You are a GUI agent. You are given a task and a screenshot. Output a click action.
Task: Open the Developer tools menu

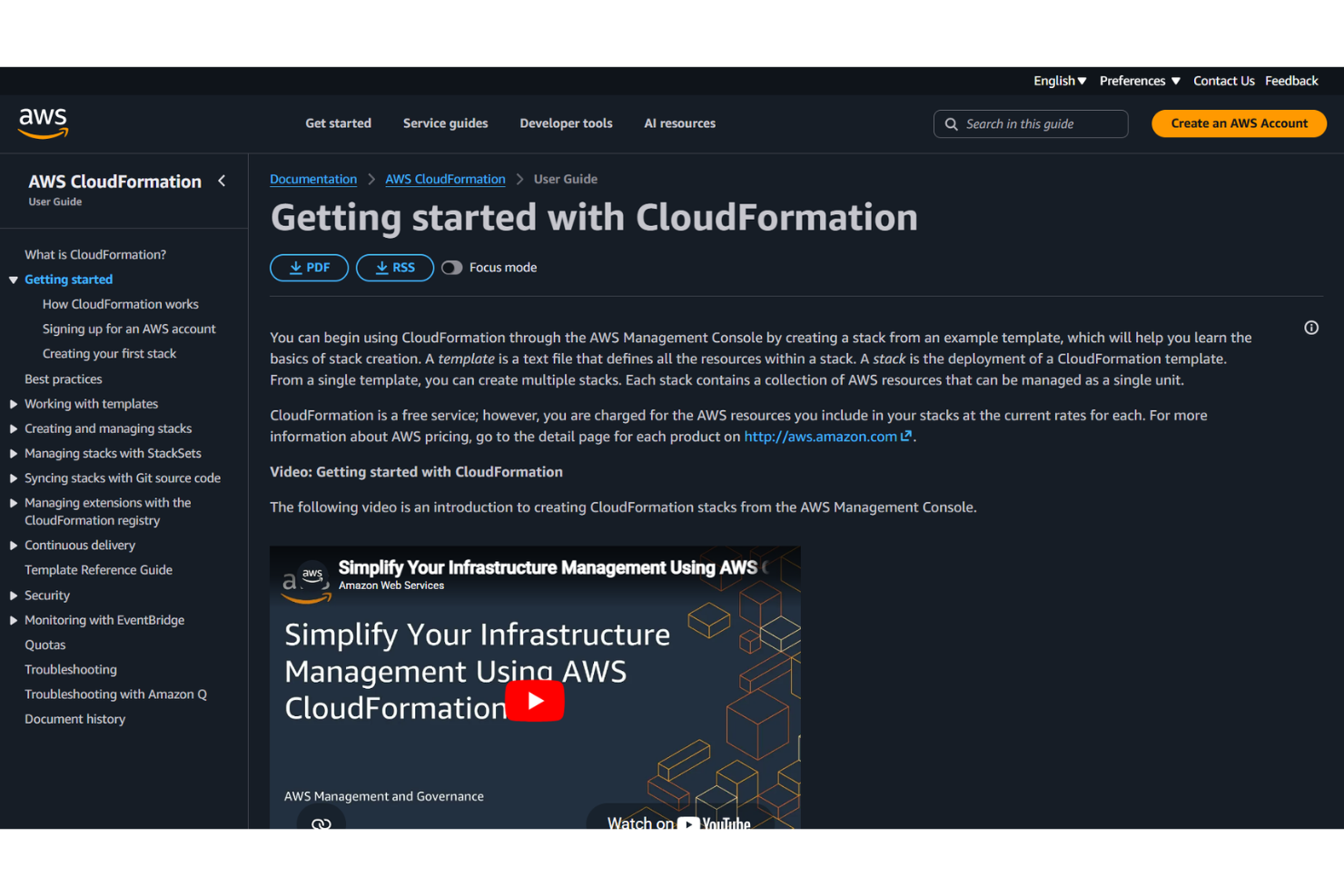tap(566, 123)
